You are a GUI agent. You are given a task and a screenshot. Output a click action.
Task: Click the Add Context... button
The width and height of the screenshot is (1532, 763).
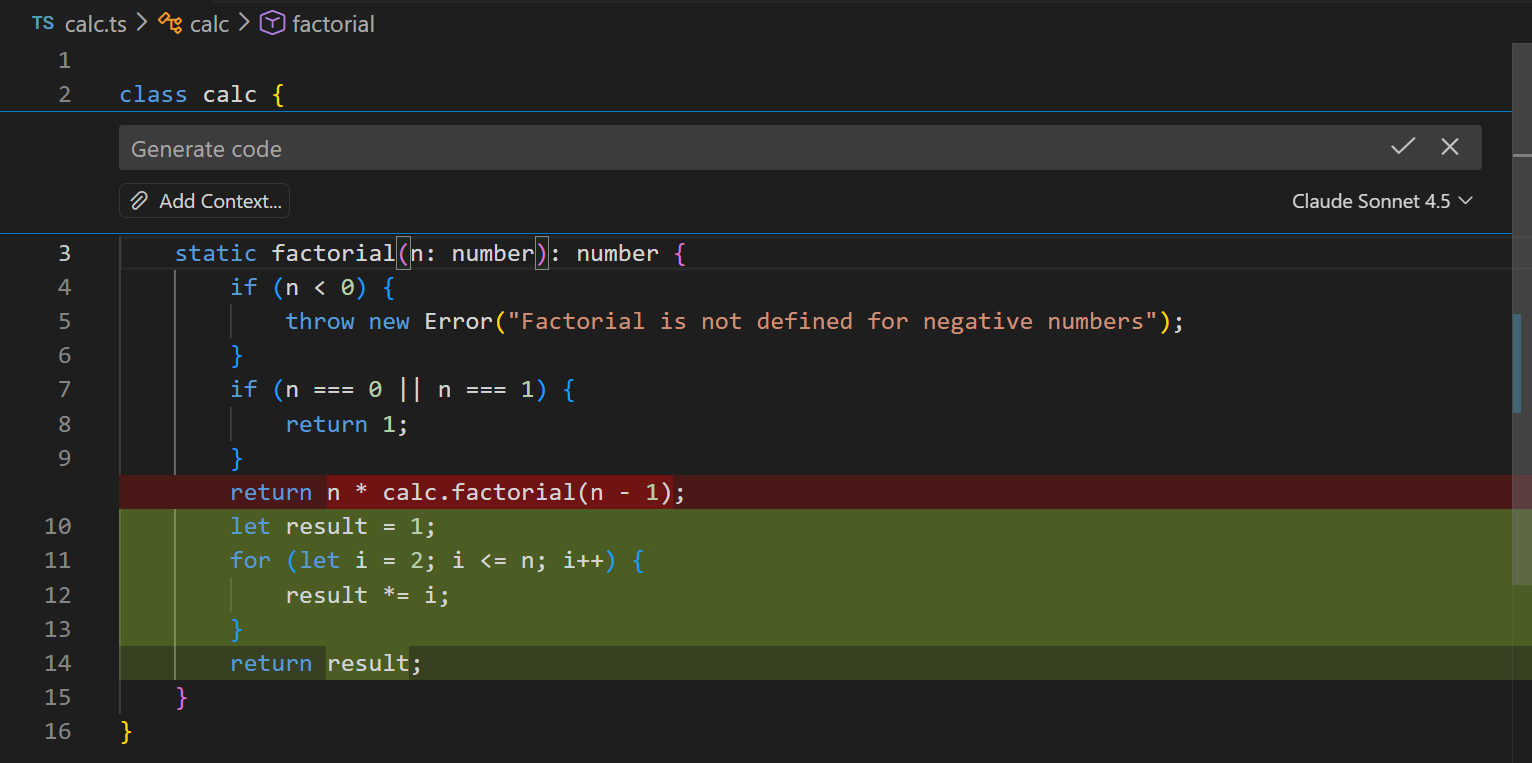pyautogui.click(x=204, y=200)
